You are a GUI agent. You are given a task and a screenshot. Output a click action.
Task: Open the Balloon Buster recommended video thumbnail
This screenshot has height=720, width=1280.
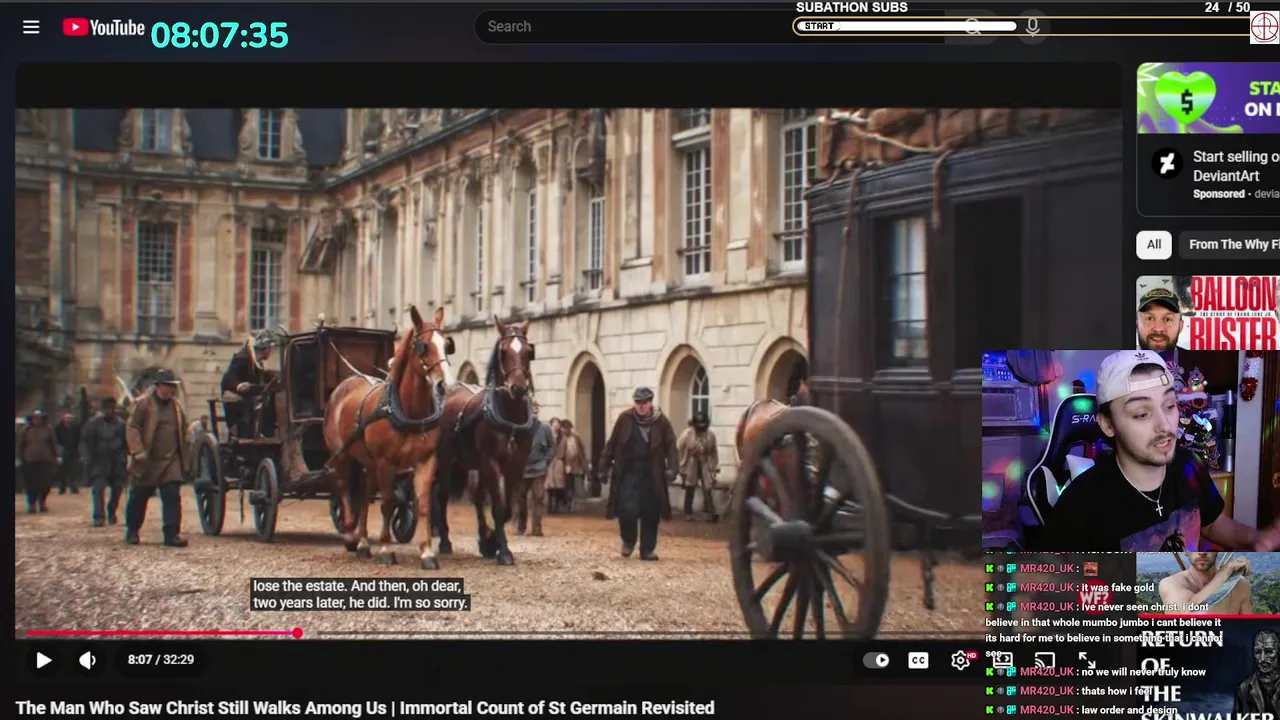(x=1208, y=313)
